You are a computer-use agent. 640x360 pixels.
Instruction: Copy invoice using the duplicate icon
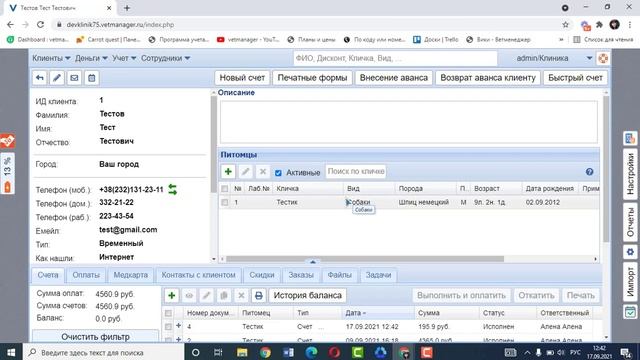224,296
